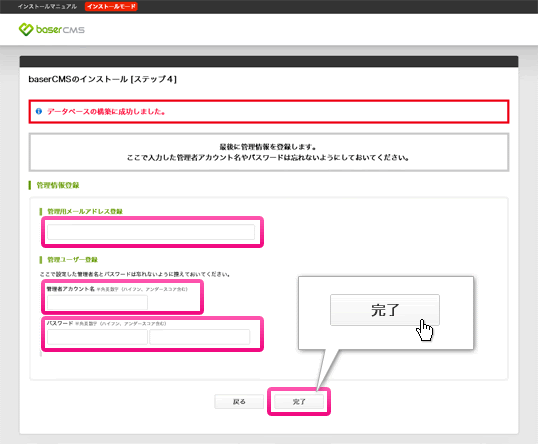Select the データベースの構築に成功しました message text
The height and width of the screenshot is (444, 538).
106,112
